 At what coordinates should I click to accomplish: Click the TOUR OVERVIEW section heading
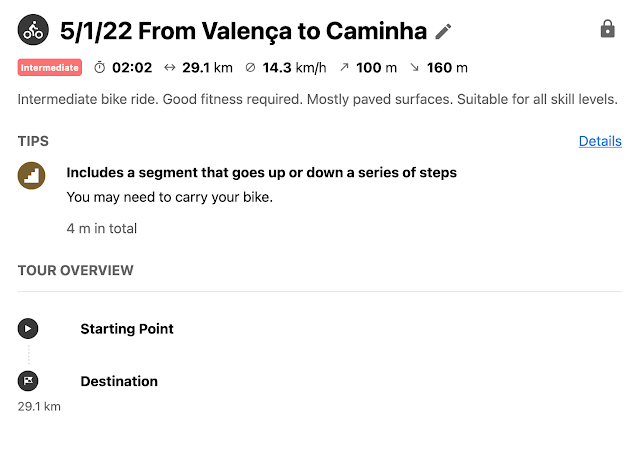(x=76, y=270)
